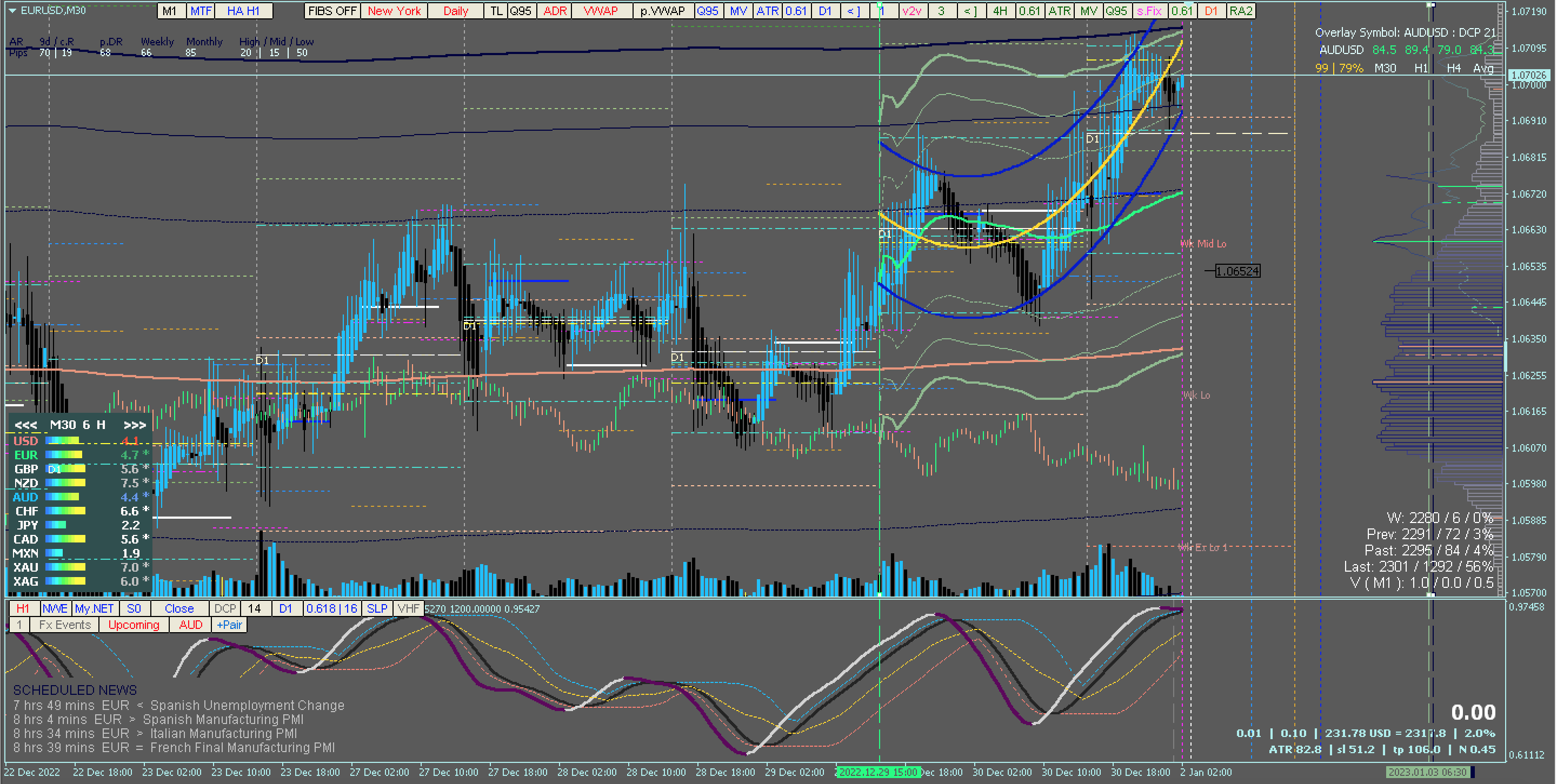Click the NWE indicator button
The image size is (1557, 784).
(55, 608)
